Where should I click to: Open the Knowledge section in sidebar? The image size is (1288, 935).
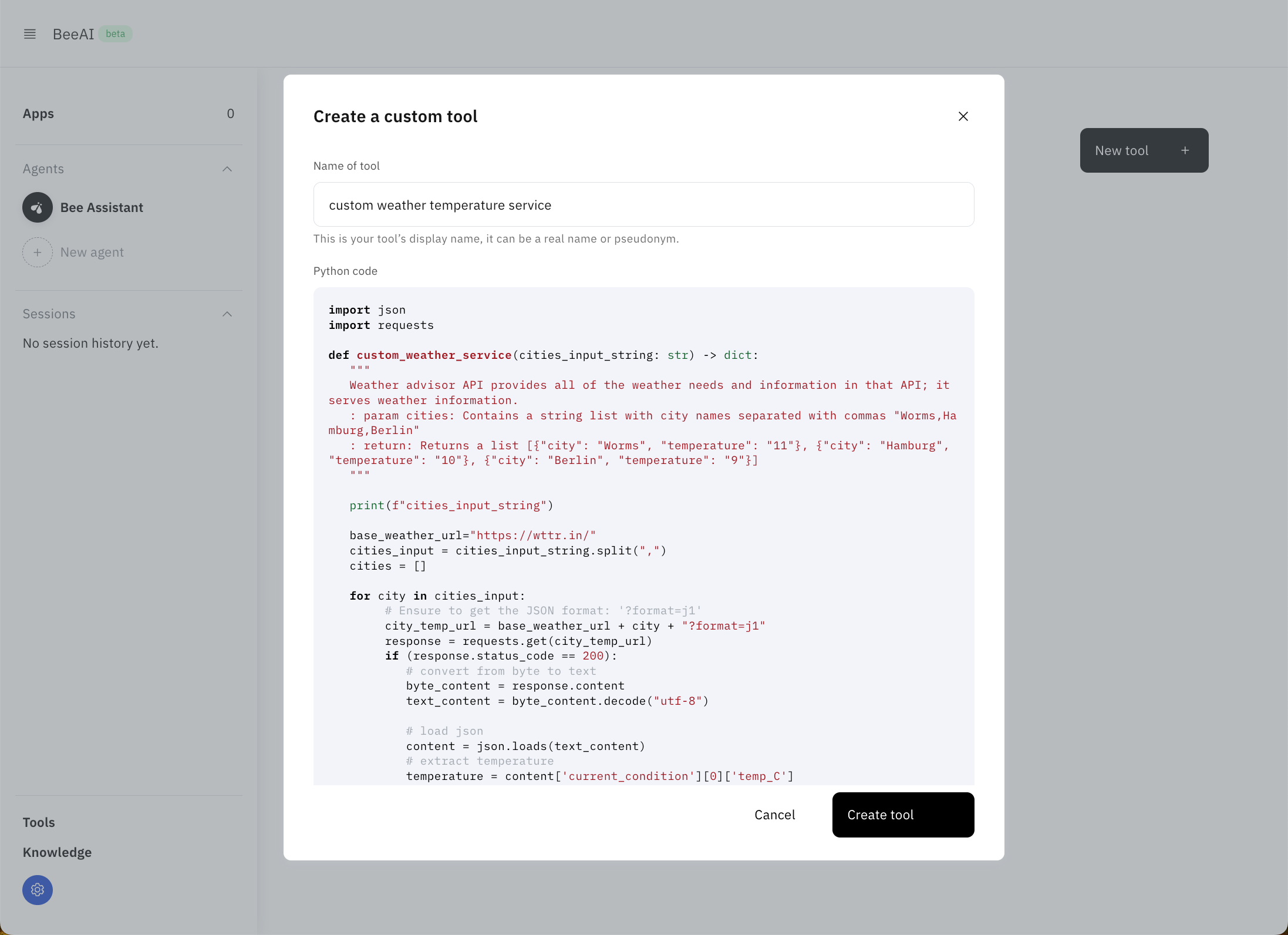pyautogui.click(x=57, y=852)
